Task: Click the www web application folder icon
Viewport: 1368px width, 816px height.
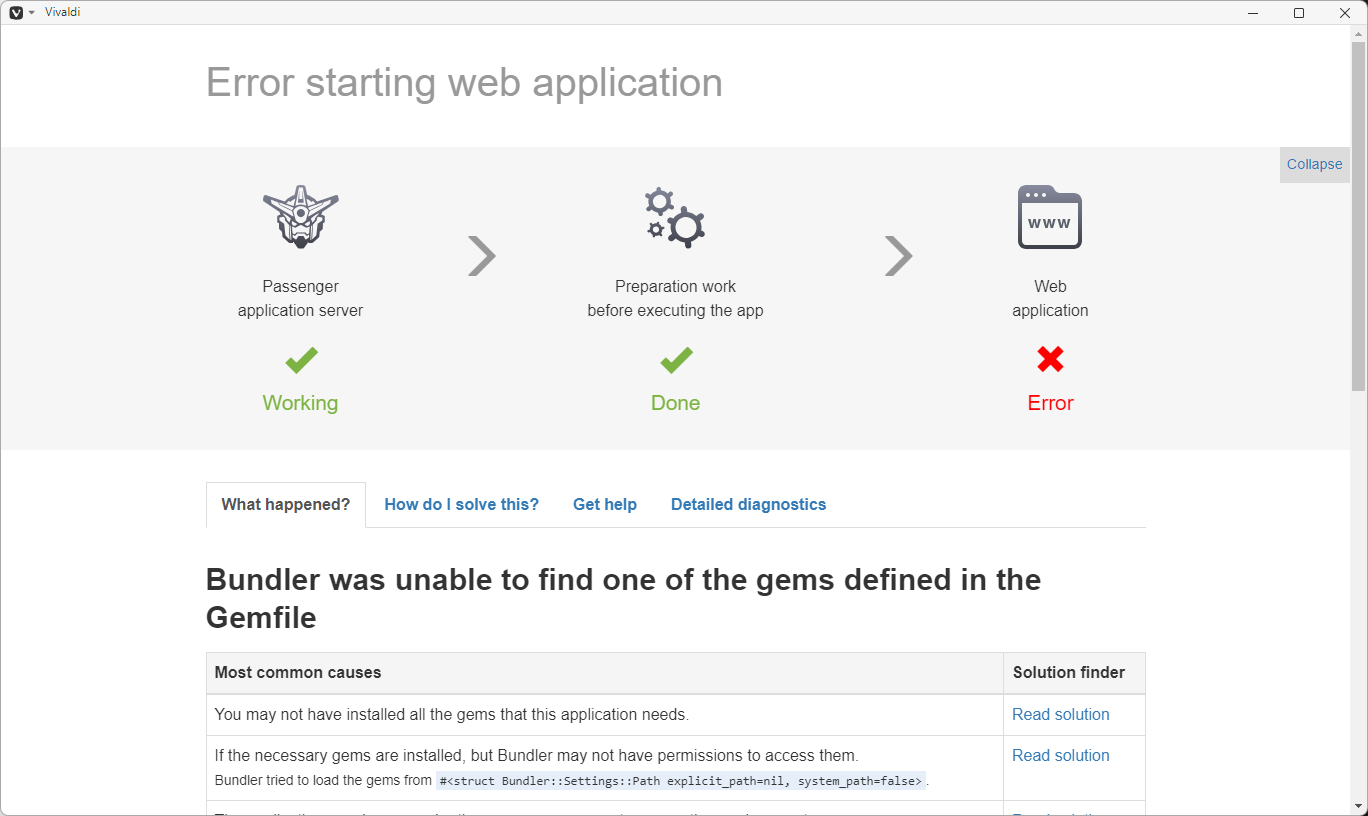Action: click(1049, 216)
